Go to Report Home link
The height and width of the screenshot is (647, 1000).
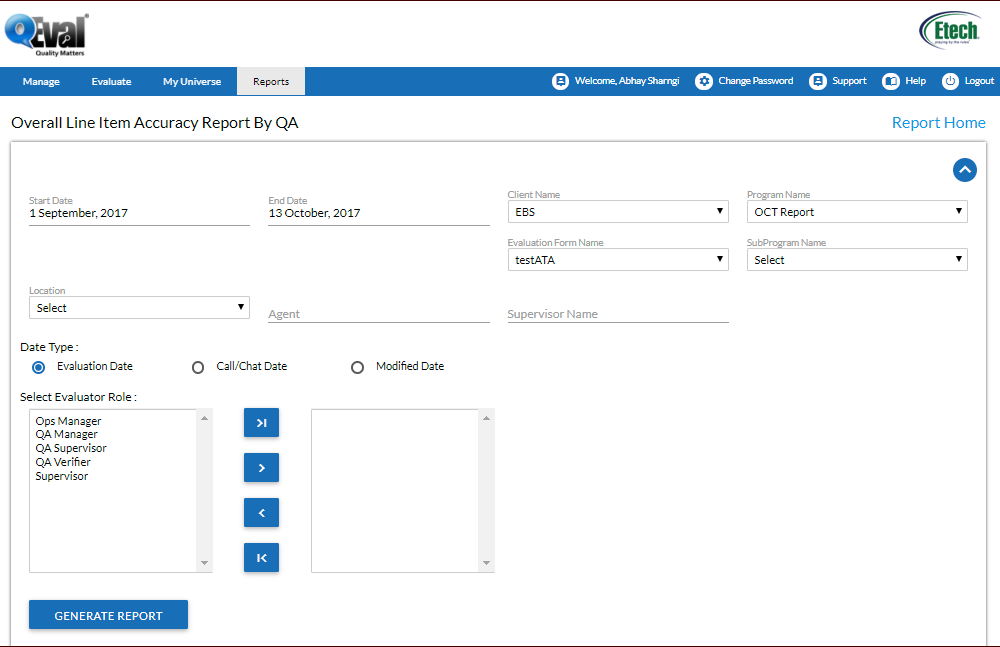point(938,123)
